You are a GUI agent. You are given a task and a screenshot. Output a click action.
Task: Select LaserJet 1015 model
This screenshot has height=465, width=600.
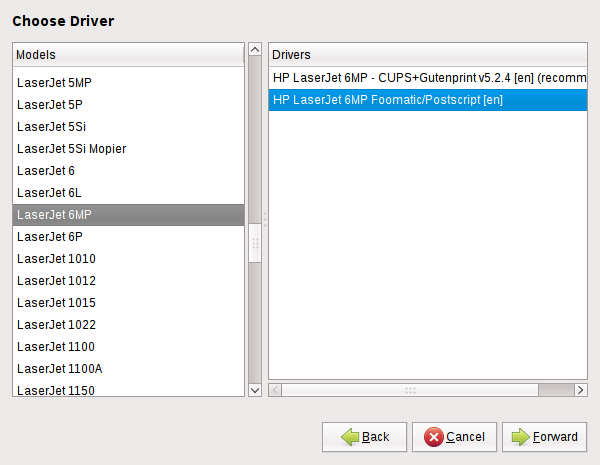pyautogui.click(x=129, y=303)
